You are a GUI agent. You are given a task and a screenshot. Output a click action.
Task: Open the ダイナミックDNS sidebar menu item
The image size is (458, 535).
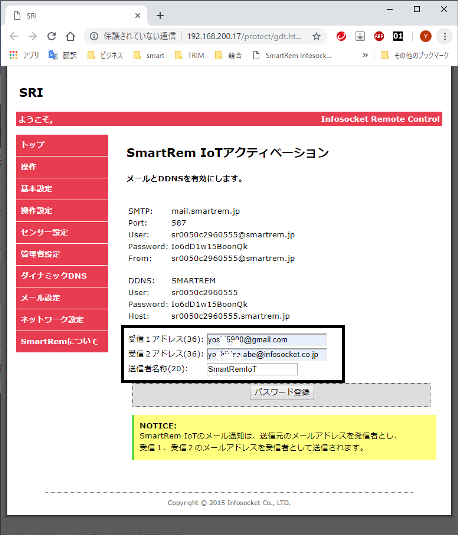(x=62, y=276)
